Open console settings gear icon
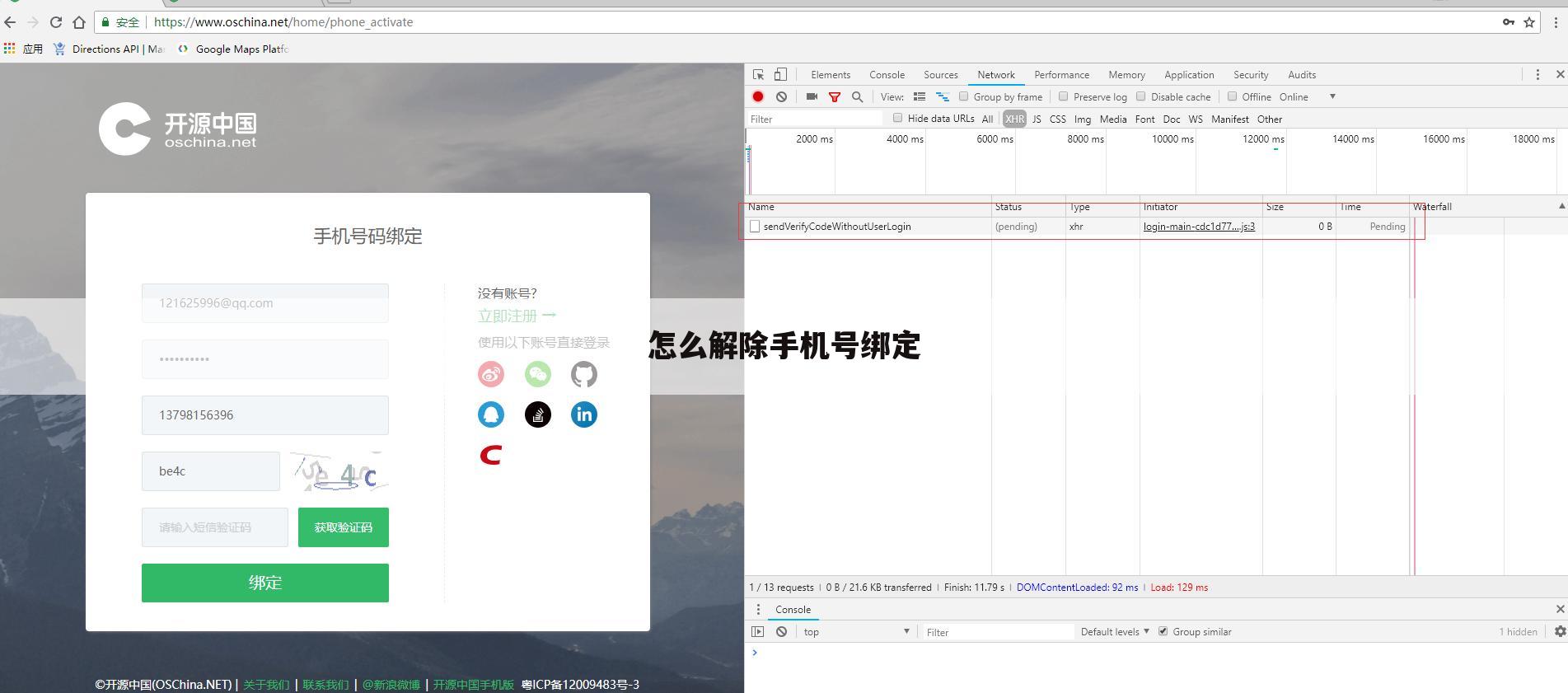 pos(1560,631)
